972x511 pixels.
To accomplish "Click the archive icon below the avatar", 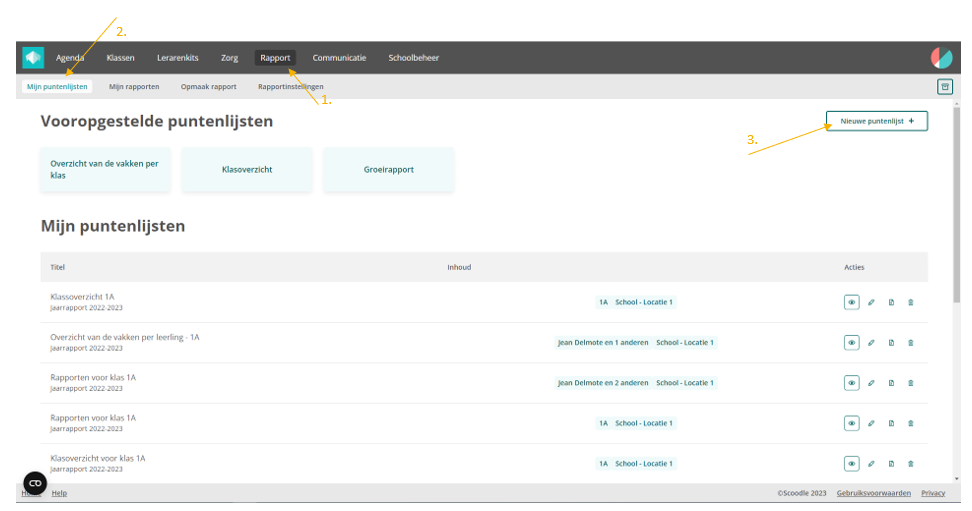I will pos(944,87).
